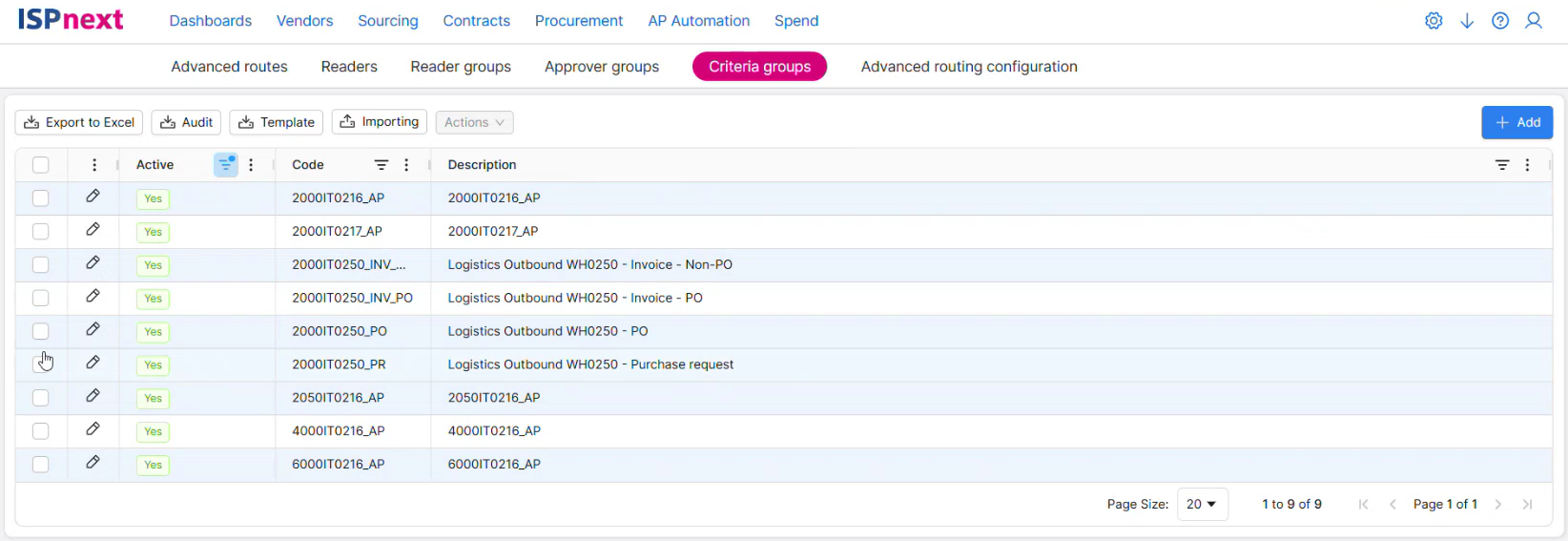
Task: Select the 2000IT0250_INV_PO row checkbox
Action: click(x=40, y=299)
